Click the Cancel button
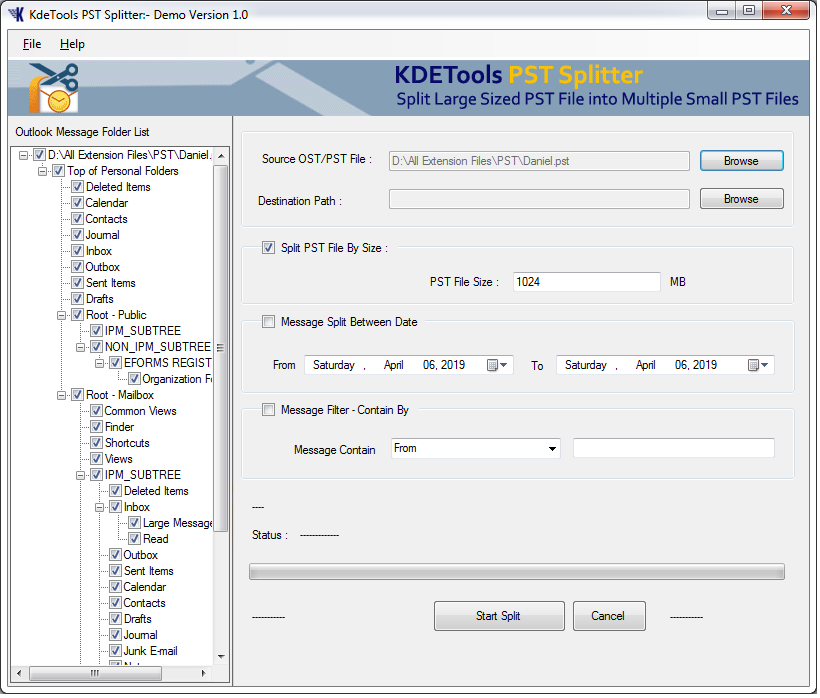 (607, 616)
